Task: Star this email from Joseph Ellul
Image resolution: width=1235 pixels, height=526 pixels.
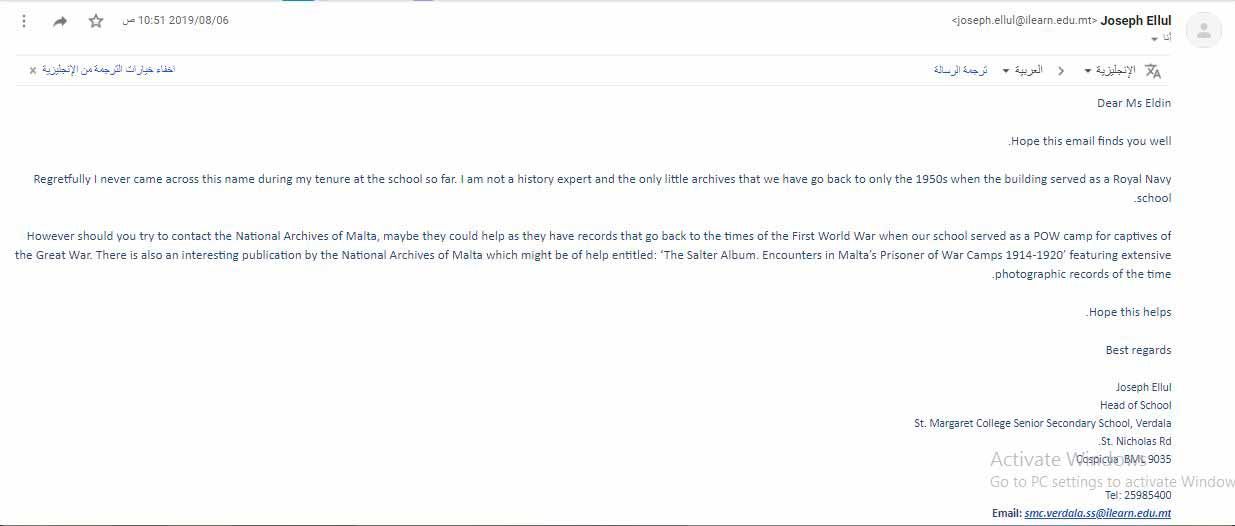Action: [x=96, y=21]
